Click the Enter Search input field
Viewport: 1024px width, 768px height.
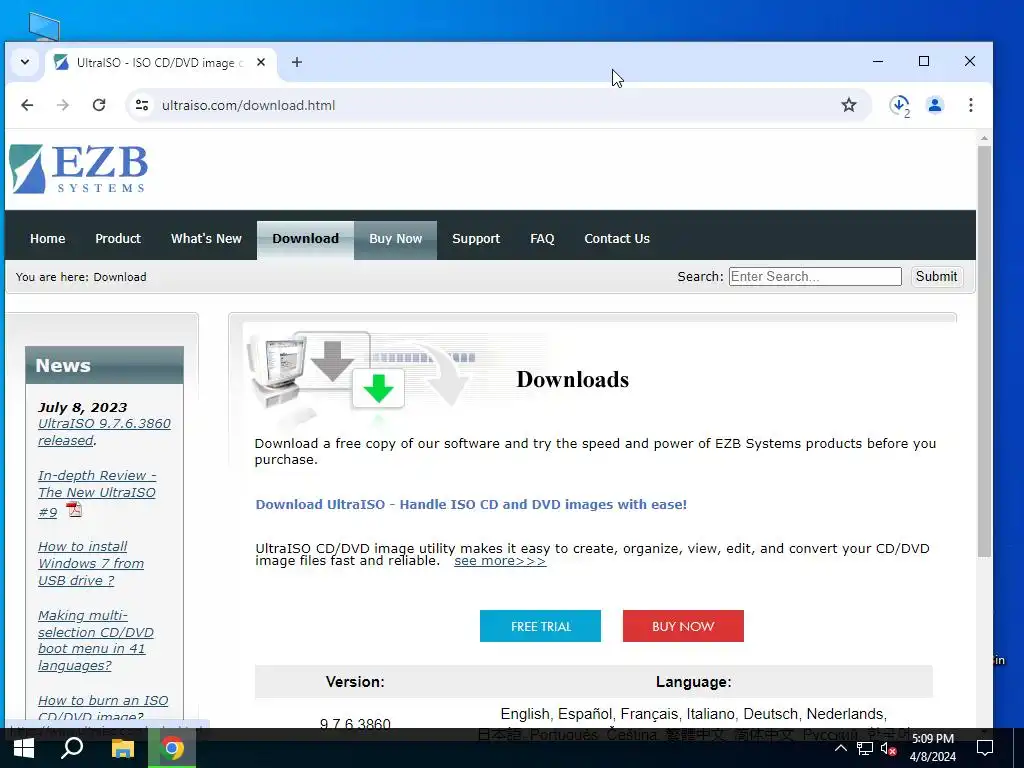click(x=815, y=276)
